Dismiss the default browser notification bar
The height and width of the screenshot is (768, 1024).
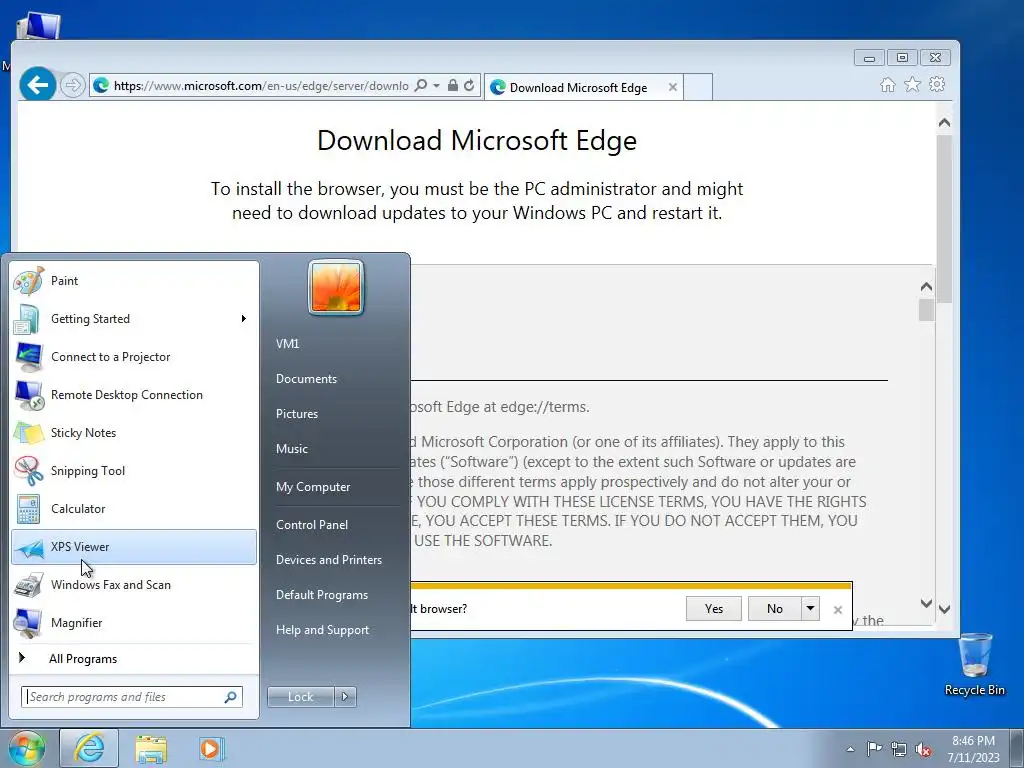[838, 610]
